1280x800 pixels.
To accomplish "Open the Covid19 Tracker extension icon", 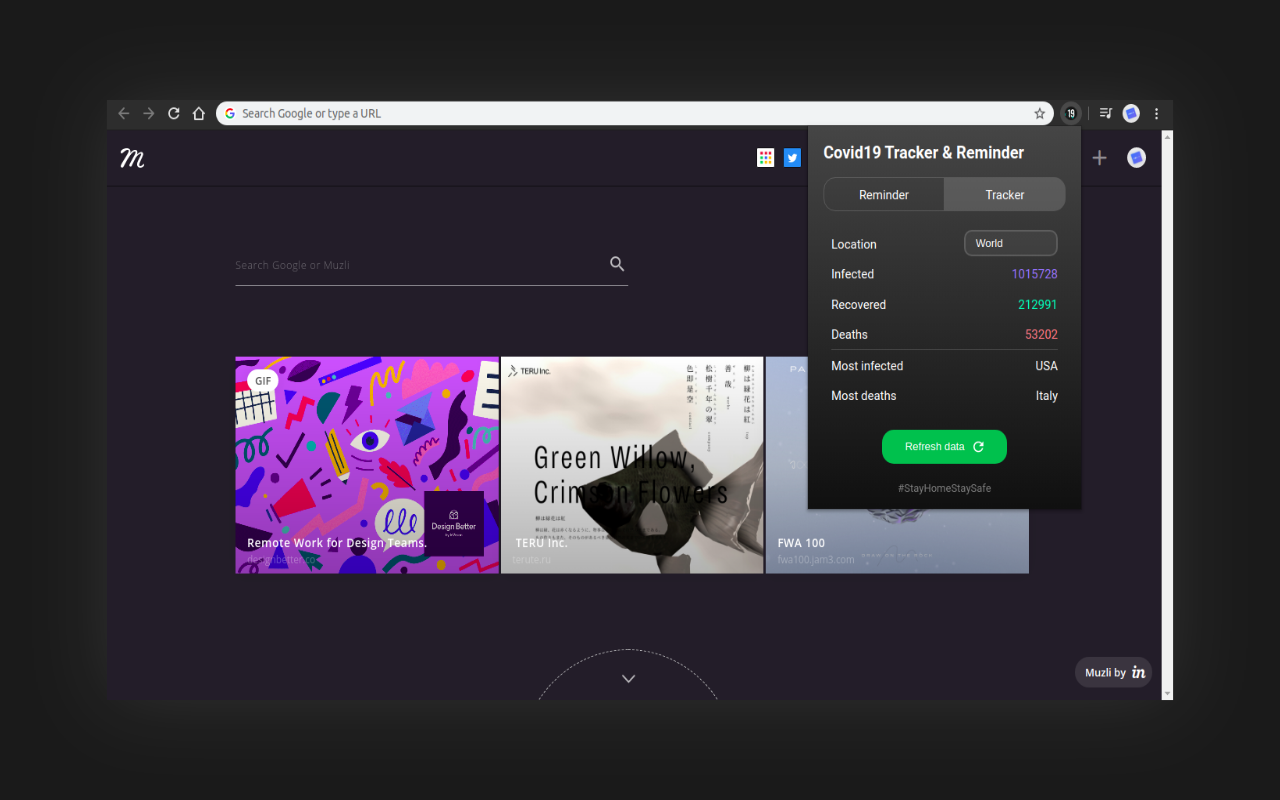I will (1071, 114).
